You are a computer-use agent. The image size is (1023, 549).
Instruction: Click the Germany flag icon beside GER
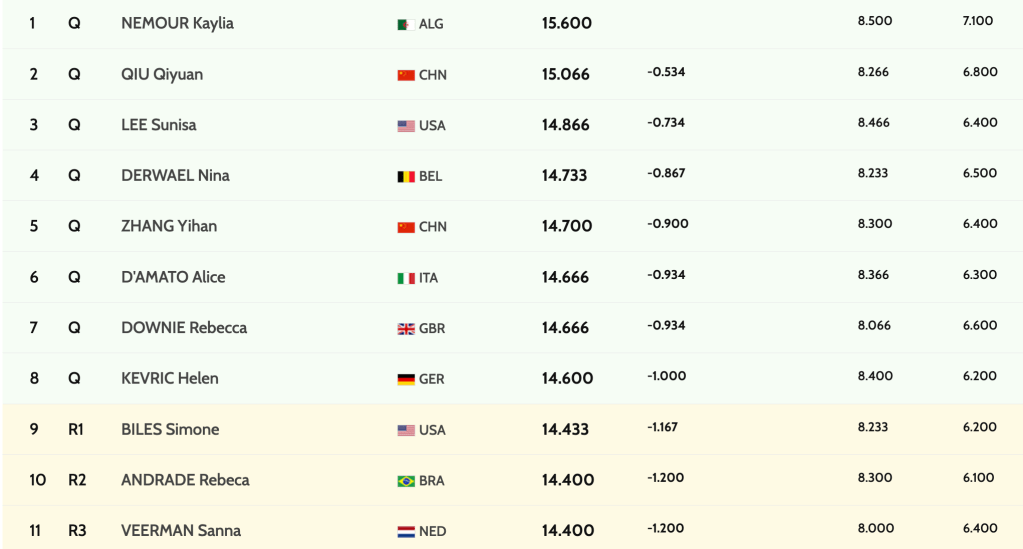[405, 379]
